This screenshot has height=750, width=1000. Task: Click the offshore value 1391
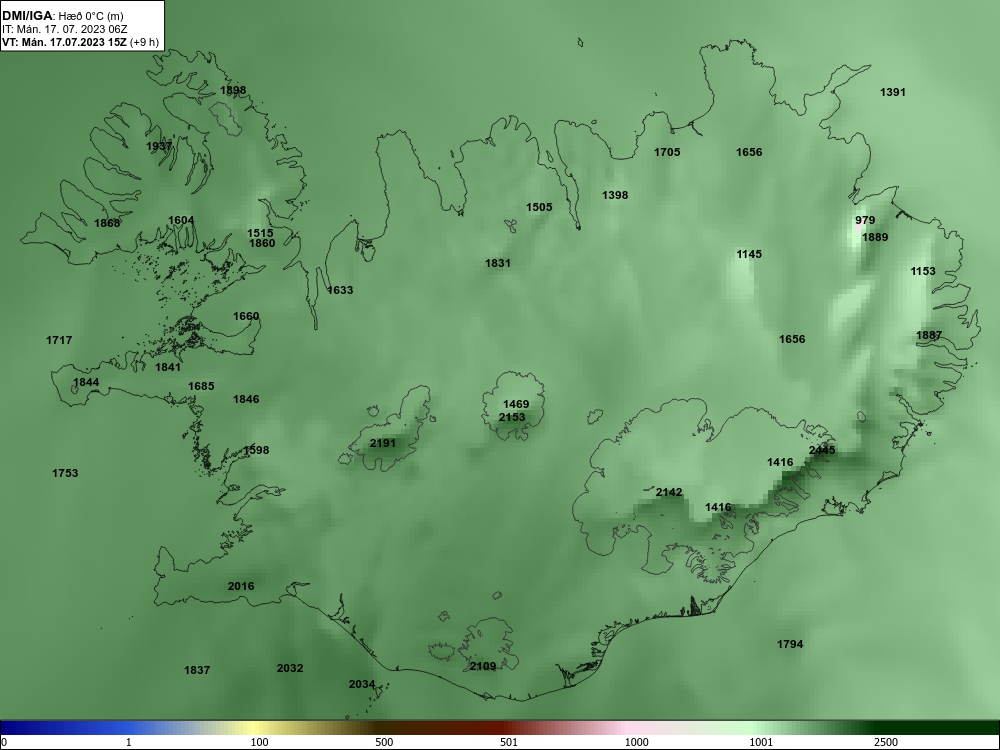[893, 92]
